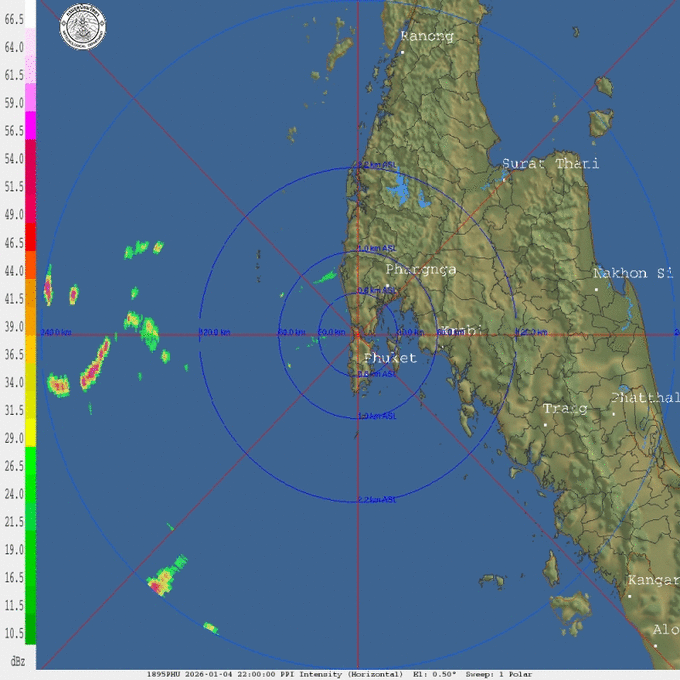Click the 24.0 legend value
This screenshot has width=680, height=680.
(14, 494)
